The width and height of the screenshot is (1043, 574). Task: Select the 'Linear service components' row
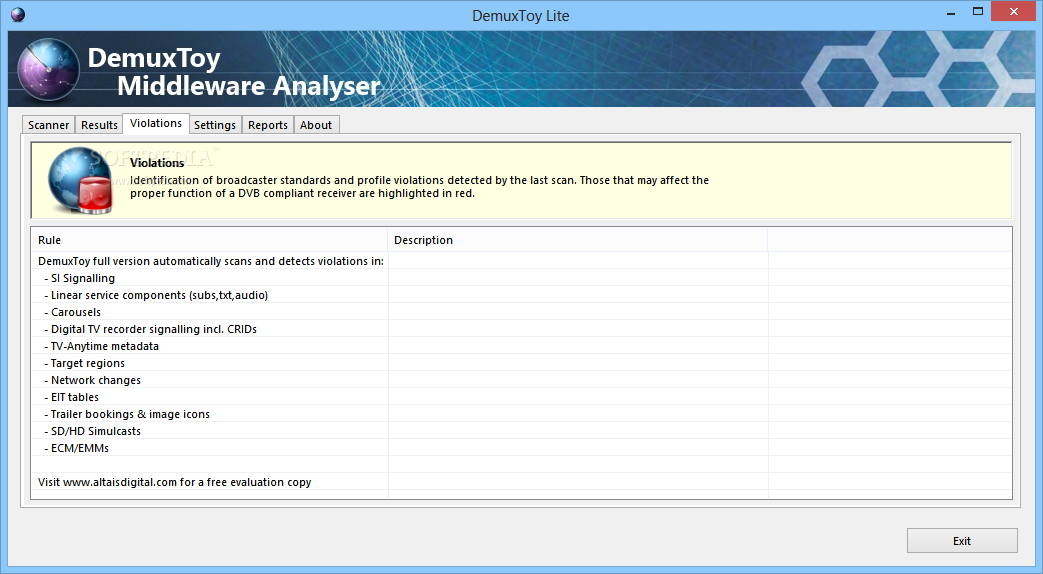[522, 295]
